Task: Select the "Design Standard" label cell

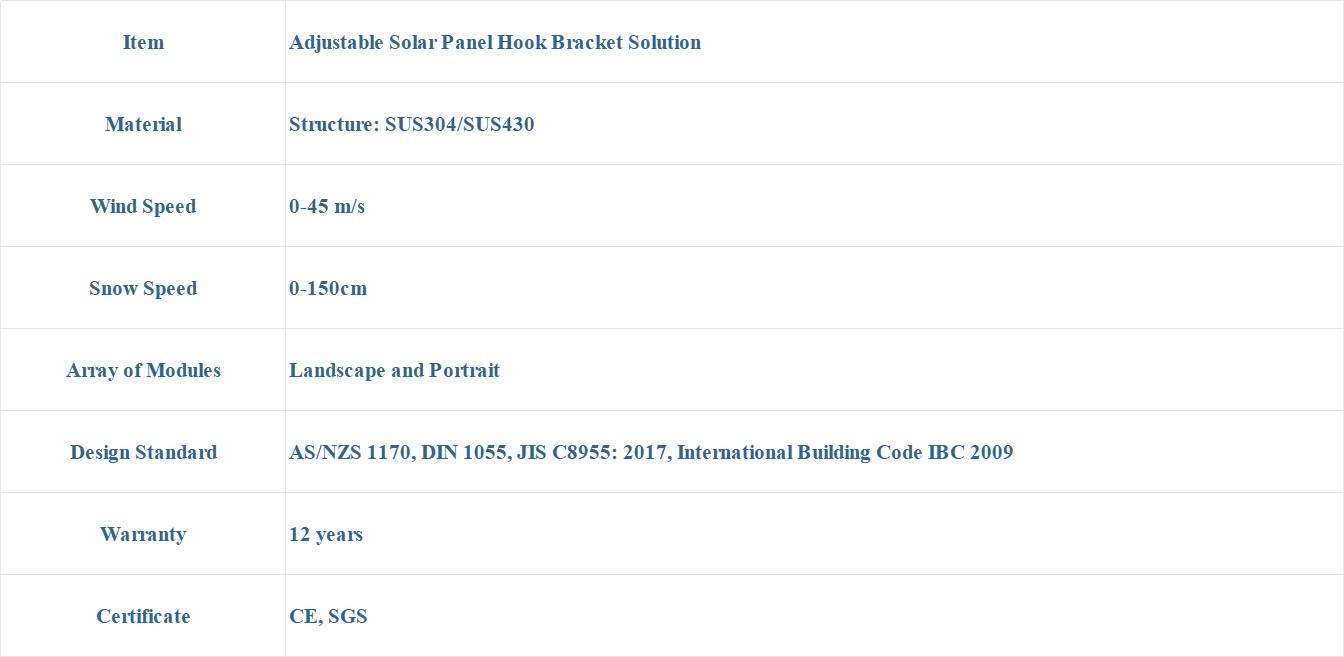Action: click(x=143, y=452)
